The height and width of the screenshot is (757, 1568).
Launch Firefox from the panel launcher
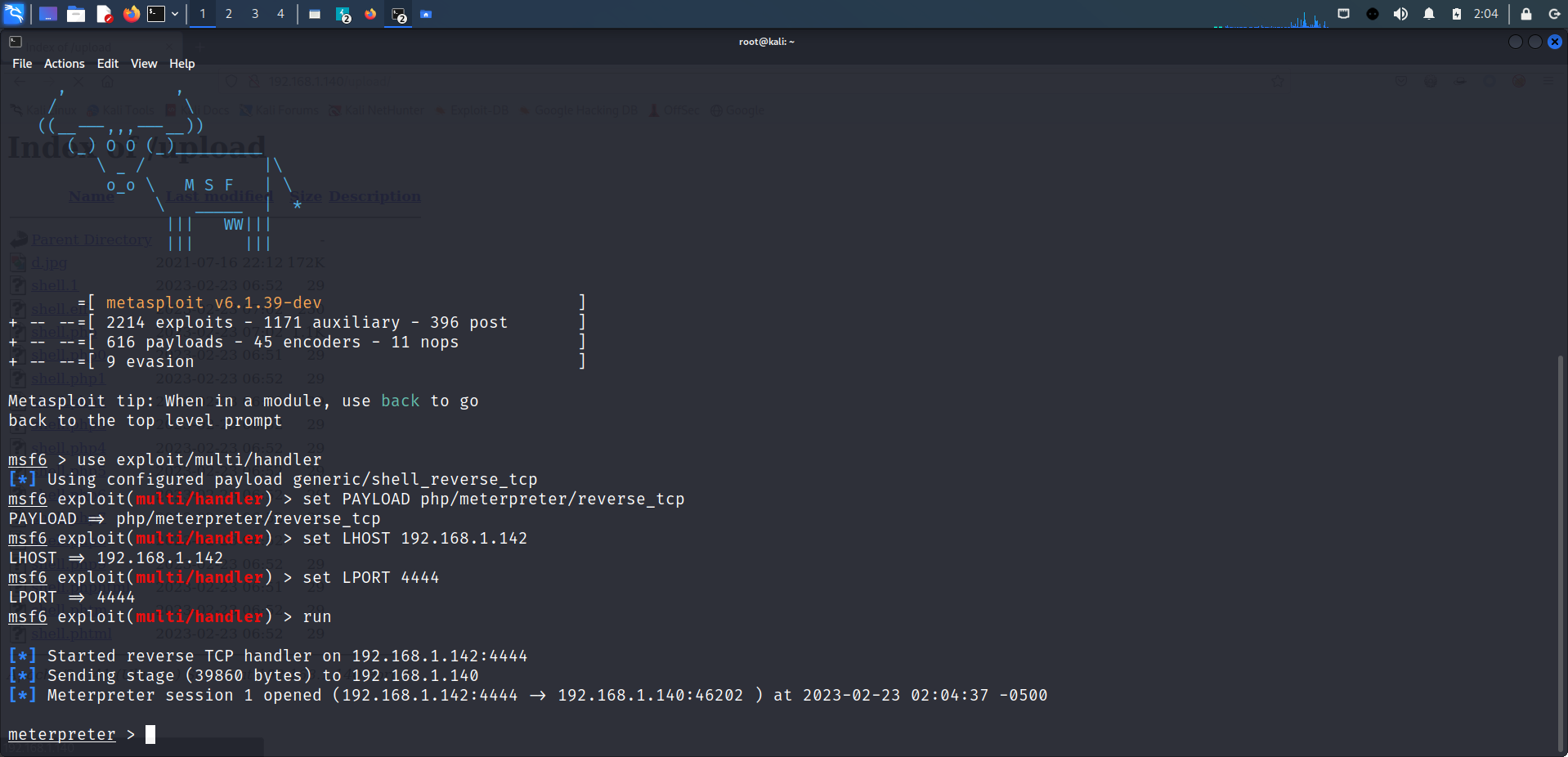(132, 14)
